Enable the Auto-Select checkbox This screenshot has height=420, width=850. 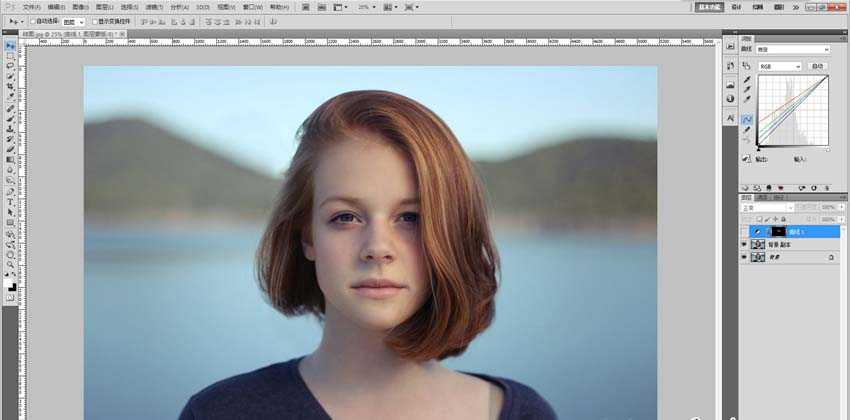(x=33, y=20)
